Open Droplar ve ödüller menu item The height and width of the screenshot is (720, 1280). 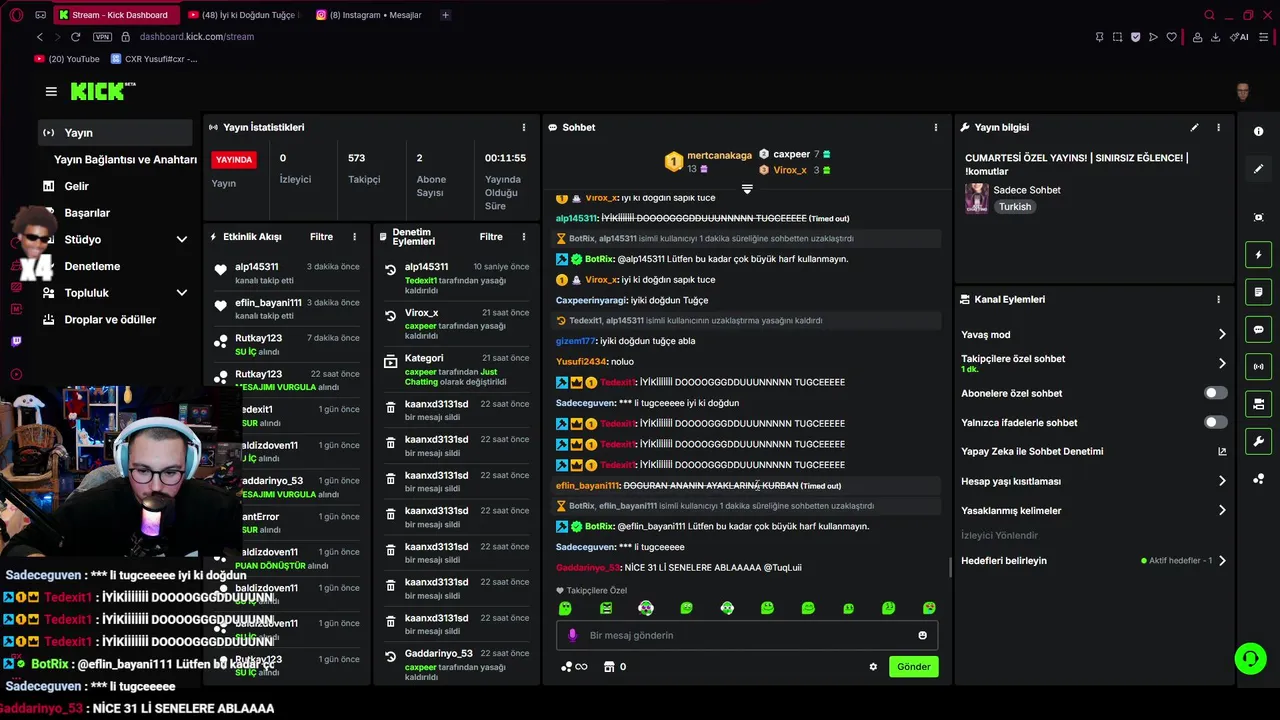[x=110, y=320]
